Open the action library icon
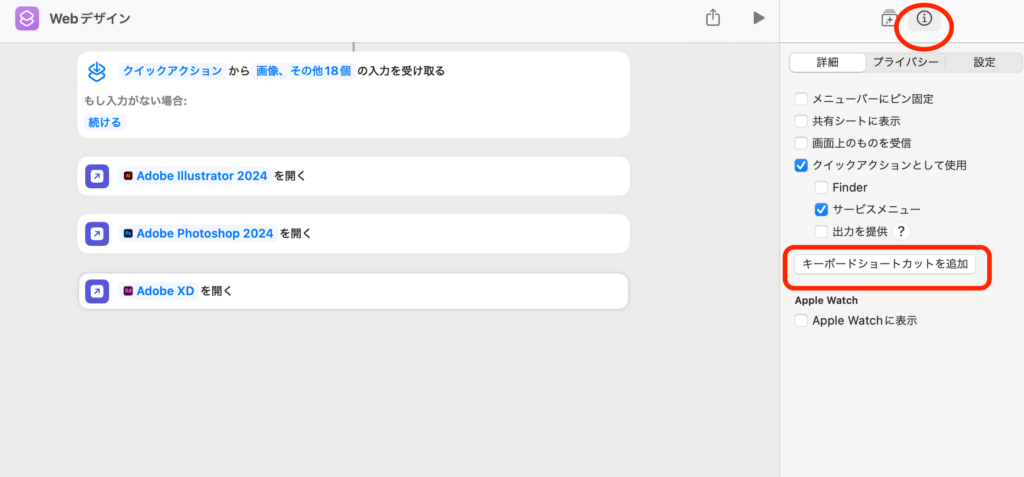 888,18
